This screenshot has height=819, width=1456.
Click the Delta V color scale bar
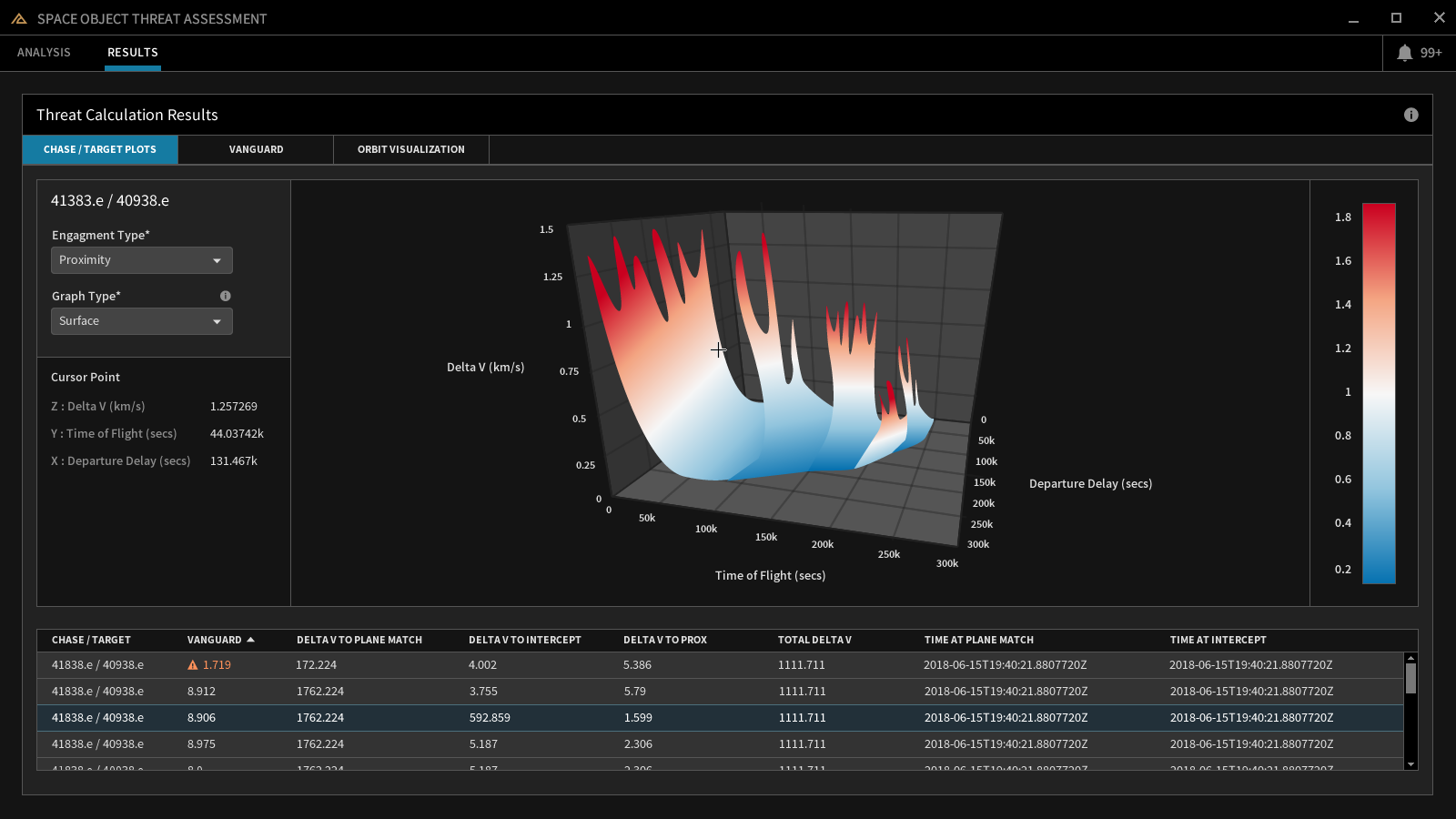[1379, 393]
